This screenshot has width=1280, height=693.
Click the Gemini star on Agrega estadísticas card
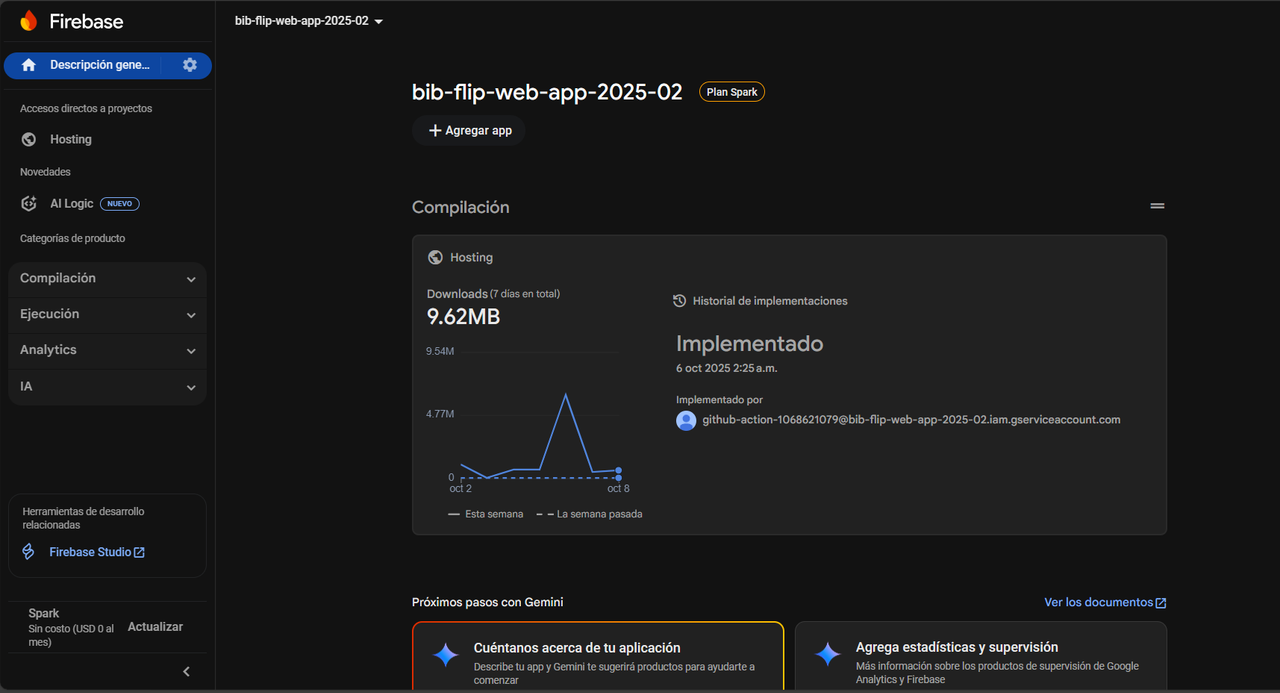[828, 655]
